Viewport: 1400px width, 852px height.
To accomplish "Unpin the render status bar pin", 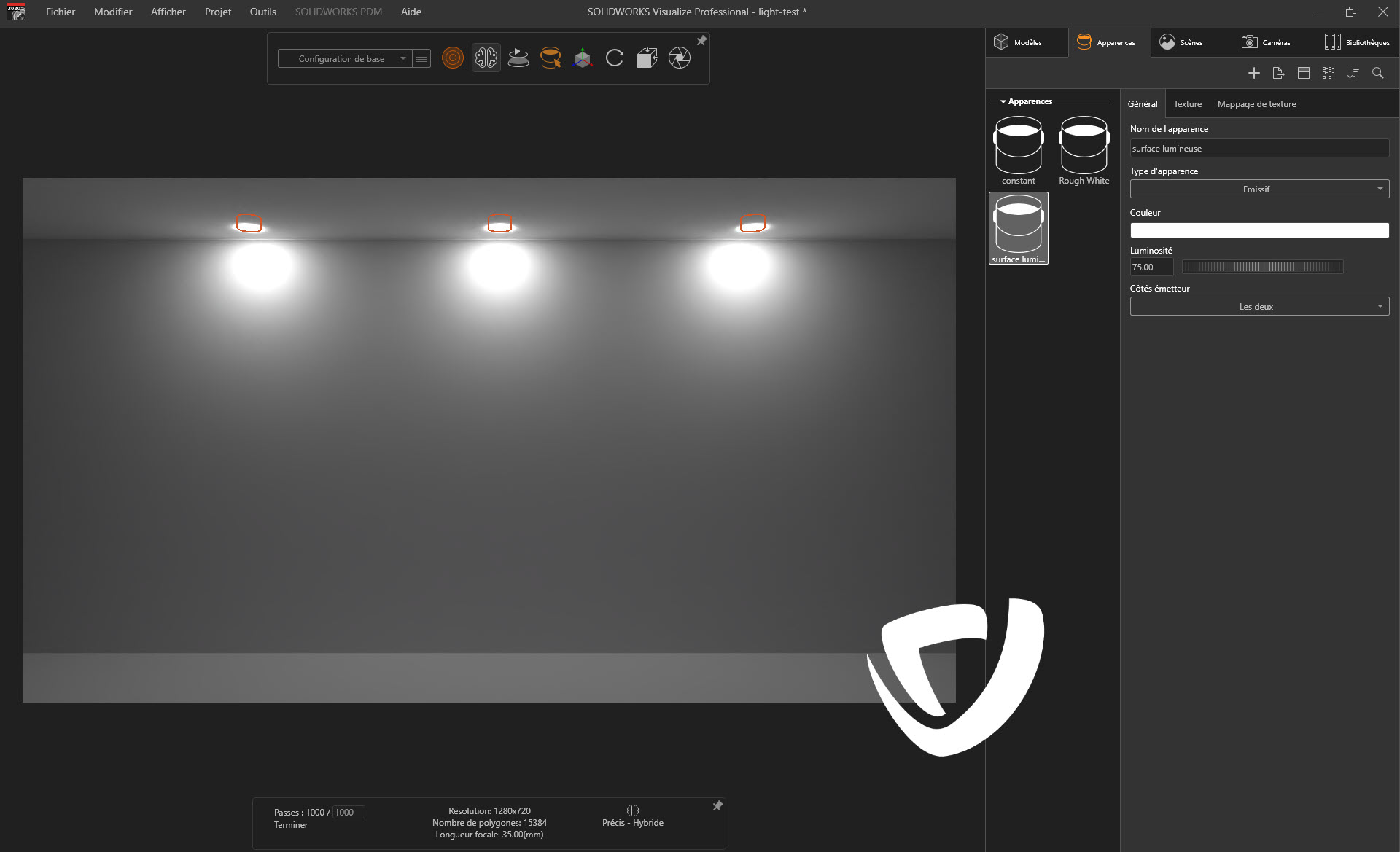I will [717, 806].
